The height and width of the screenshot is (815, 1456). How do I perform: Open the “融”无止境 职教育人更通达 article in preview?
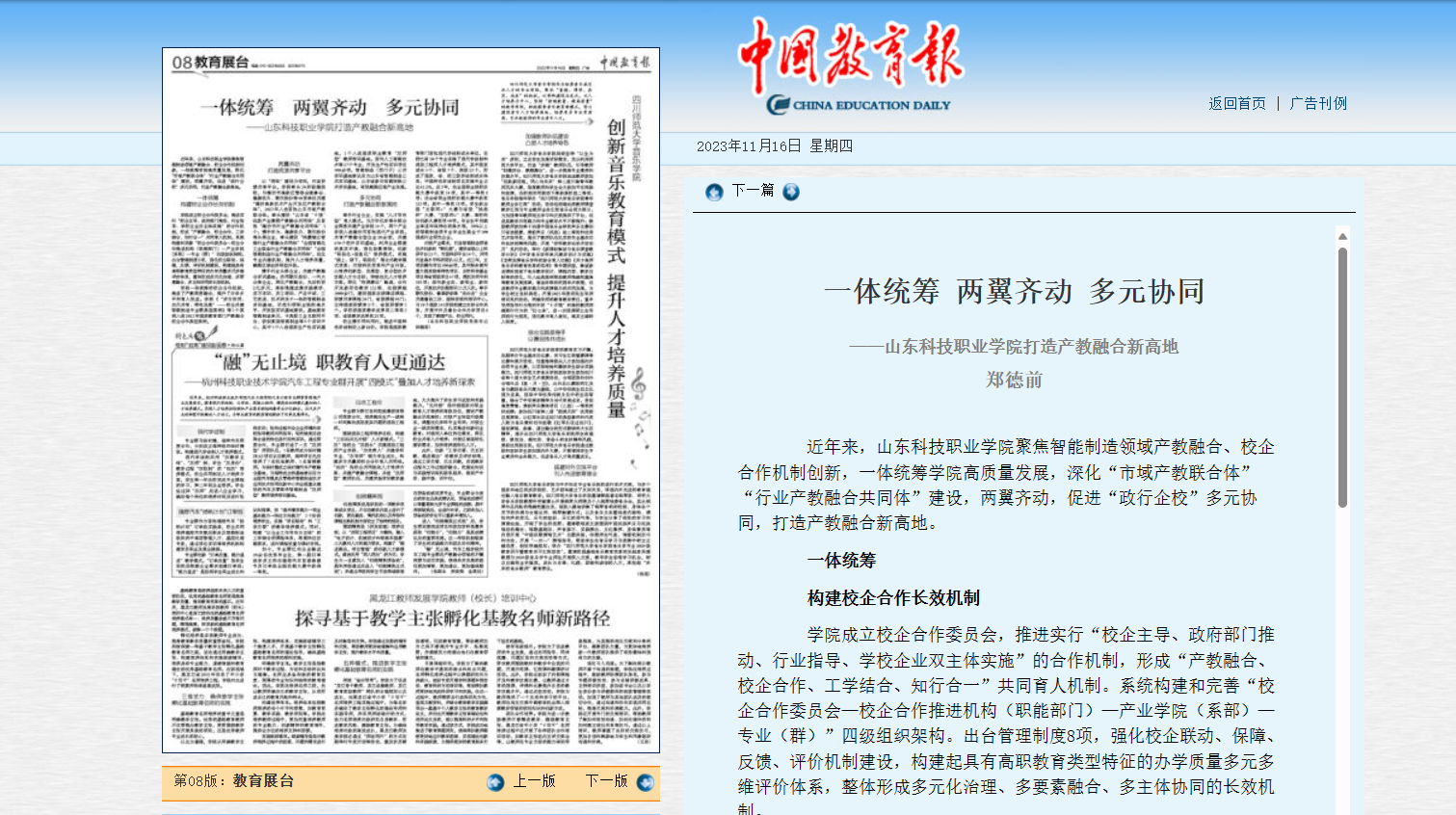[x=330, y=362]
